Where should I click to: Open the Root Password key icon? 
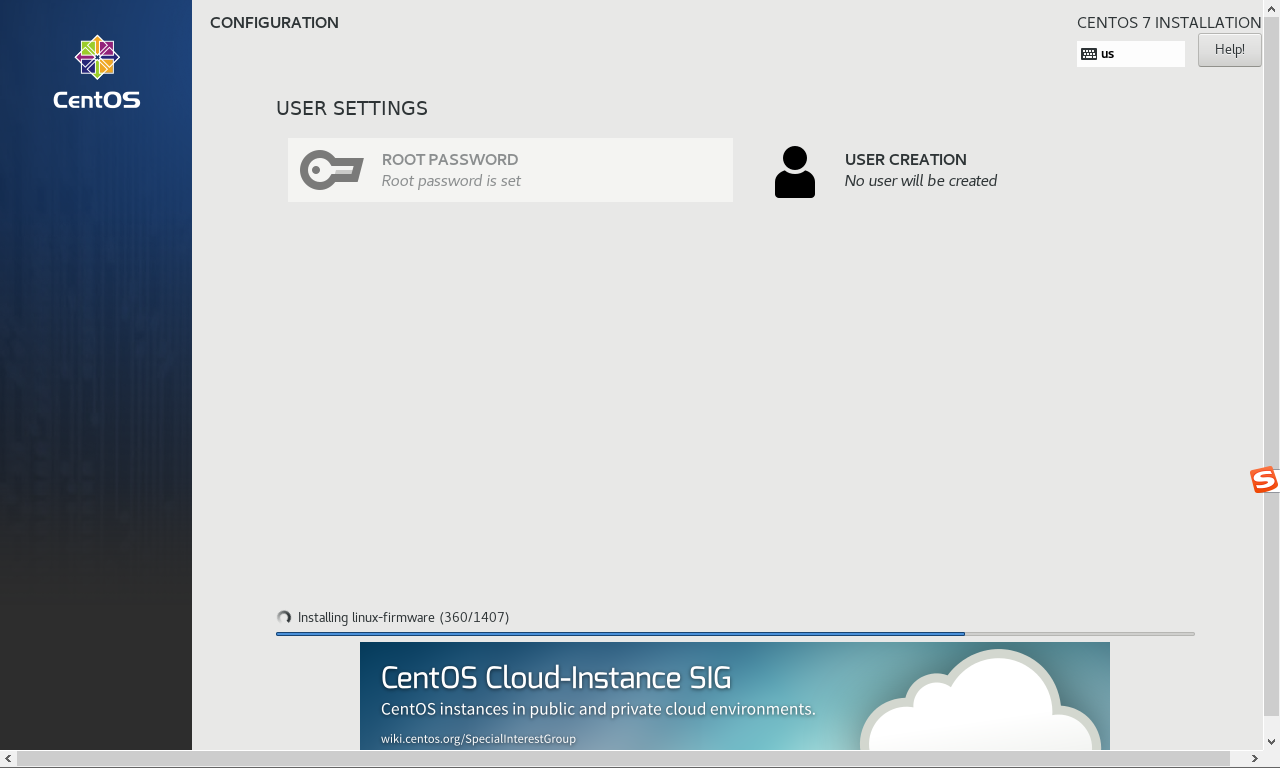point(331,170)
